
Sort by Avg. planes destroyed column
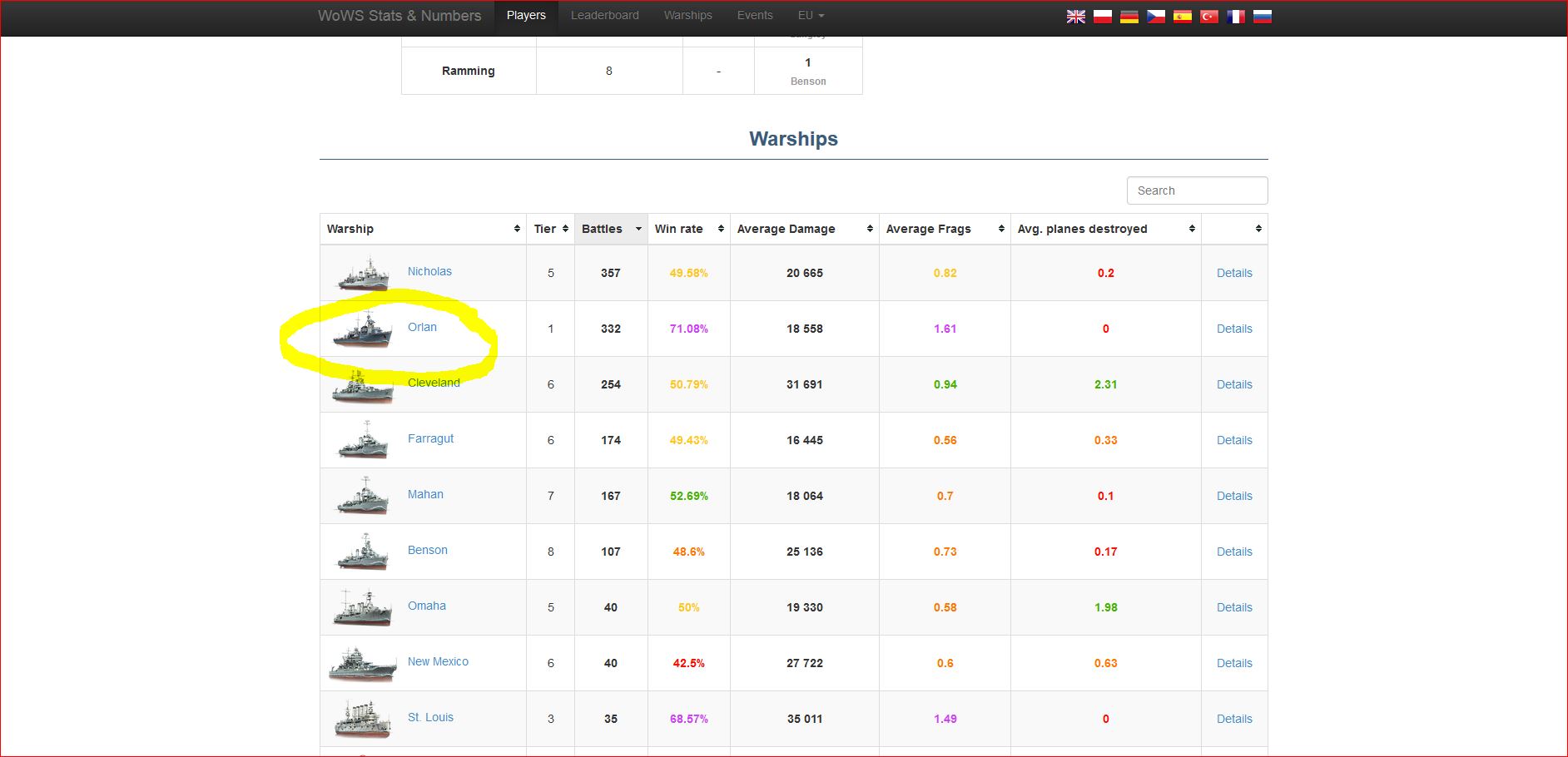pyautogui.click(x=1106, y=229)
